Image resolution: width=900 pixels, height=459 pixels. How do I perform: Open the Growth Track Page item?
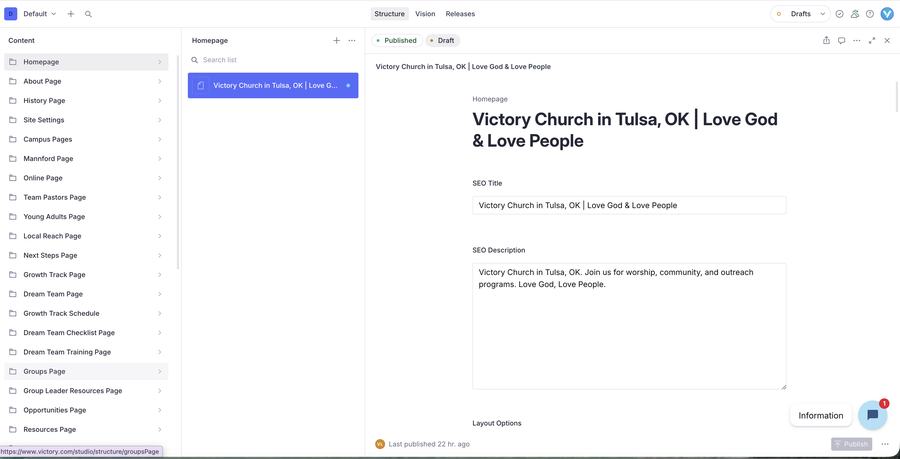86,275
